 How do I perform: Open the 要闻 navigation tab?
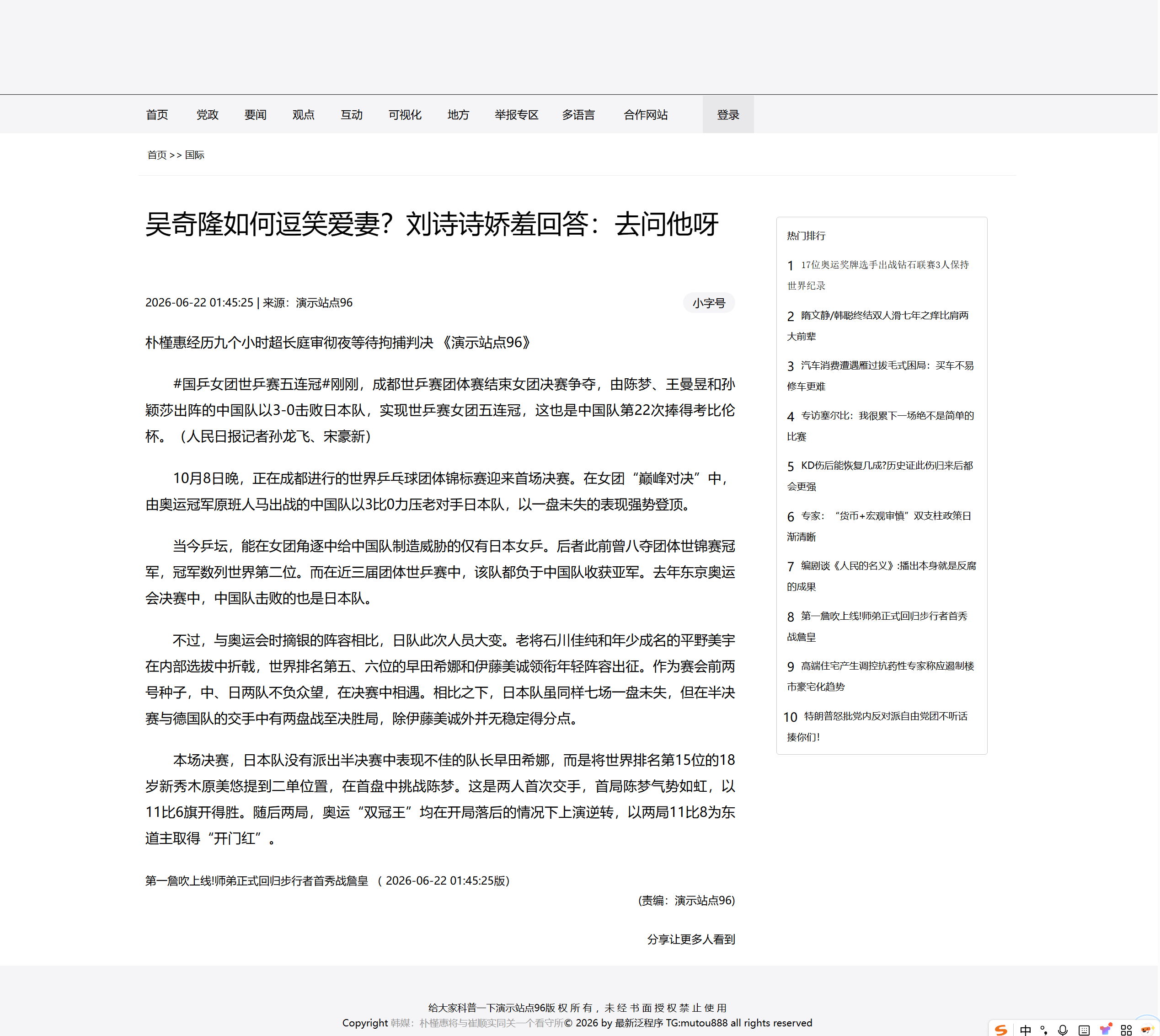tap(256, 115)
